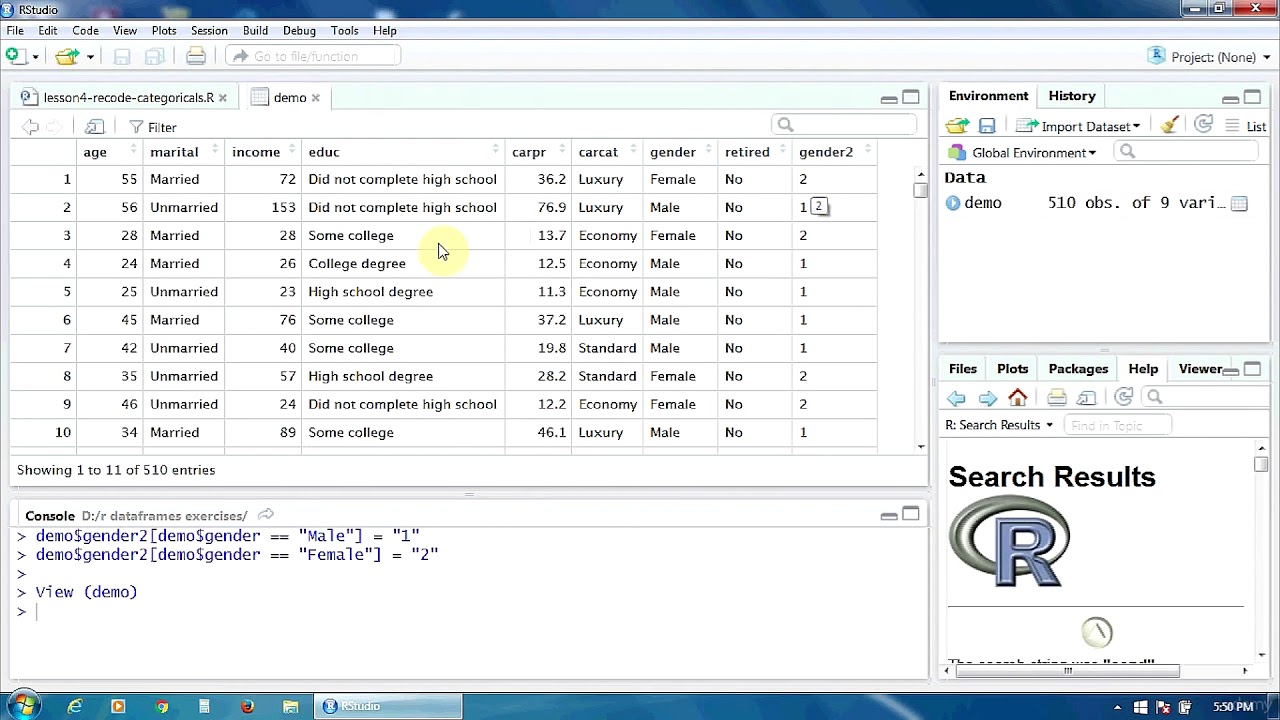Maximize the source pane
1280x720 pixels.
click(911, 97)
